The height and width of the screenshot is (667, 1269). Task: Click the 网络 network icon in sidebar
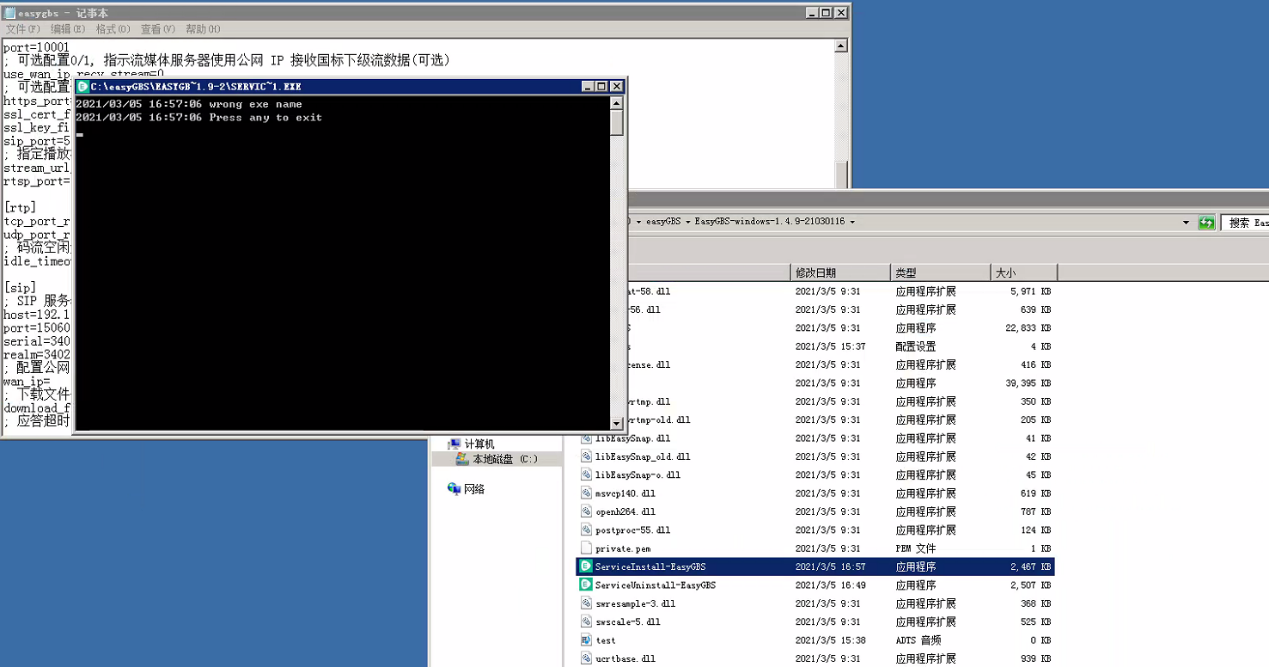pyautogui.click(x=455, y=489)
